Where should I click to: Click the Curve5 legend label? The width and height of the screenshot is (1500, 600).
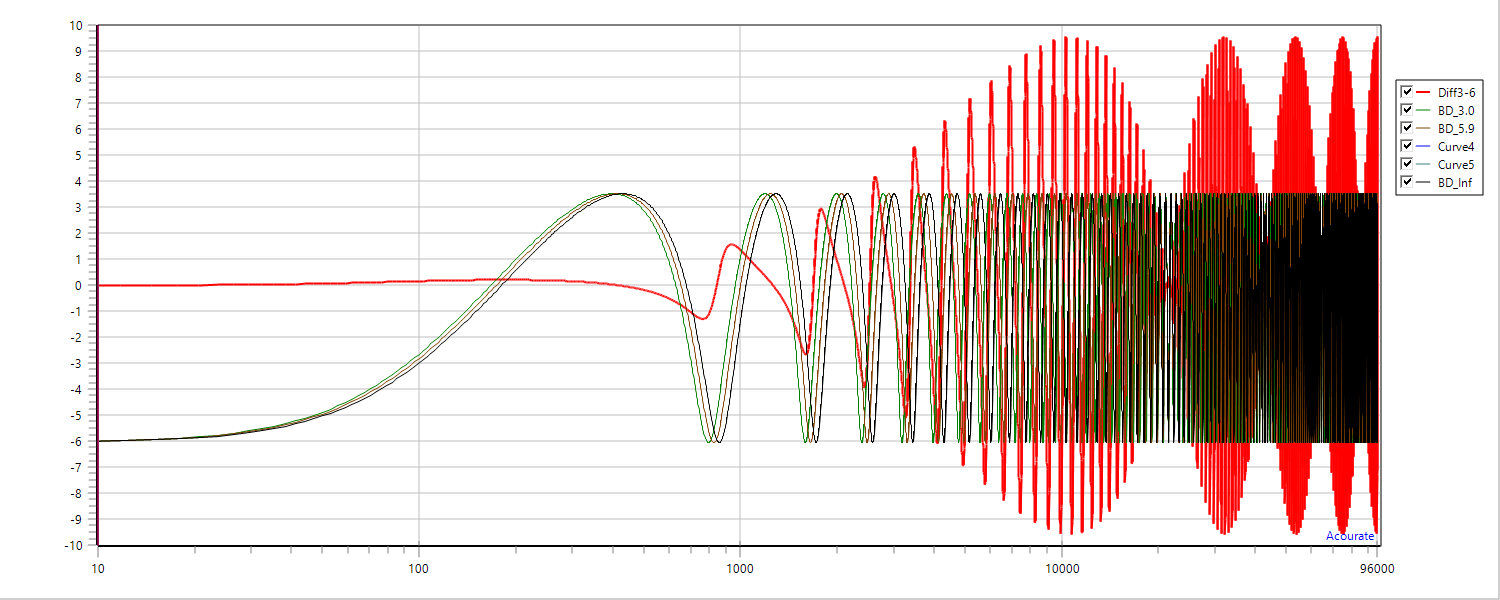[1456, 164]
